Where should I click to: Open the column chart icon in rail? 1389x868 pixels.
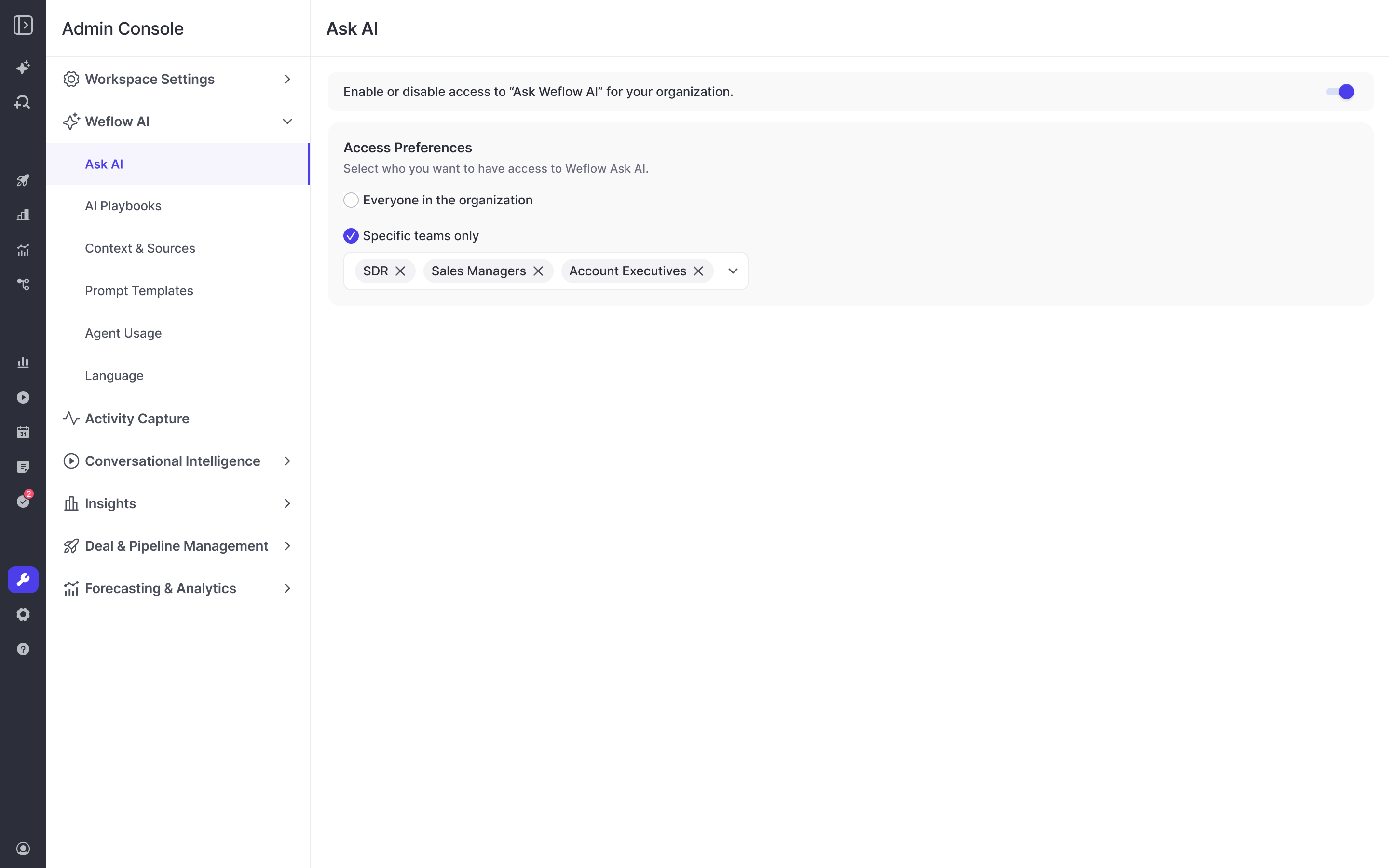pos(23,363)
